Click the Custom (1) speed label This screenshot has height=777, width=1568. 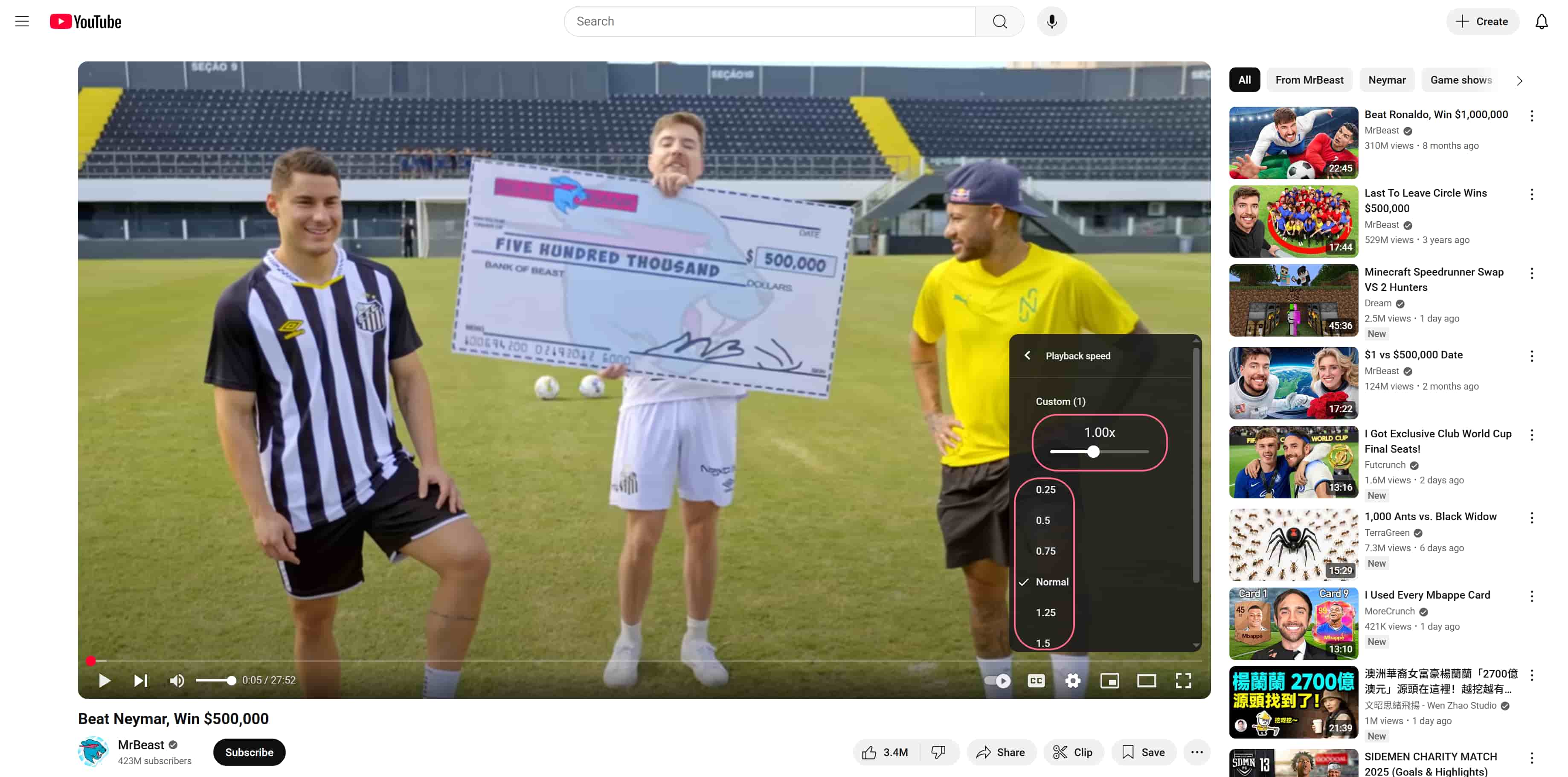pos(1060,401)
